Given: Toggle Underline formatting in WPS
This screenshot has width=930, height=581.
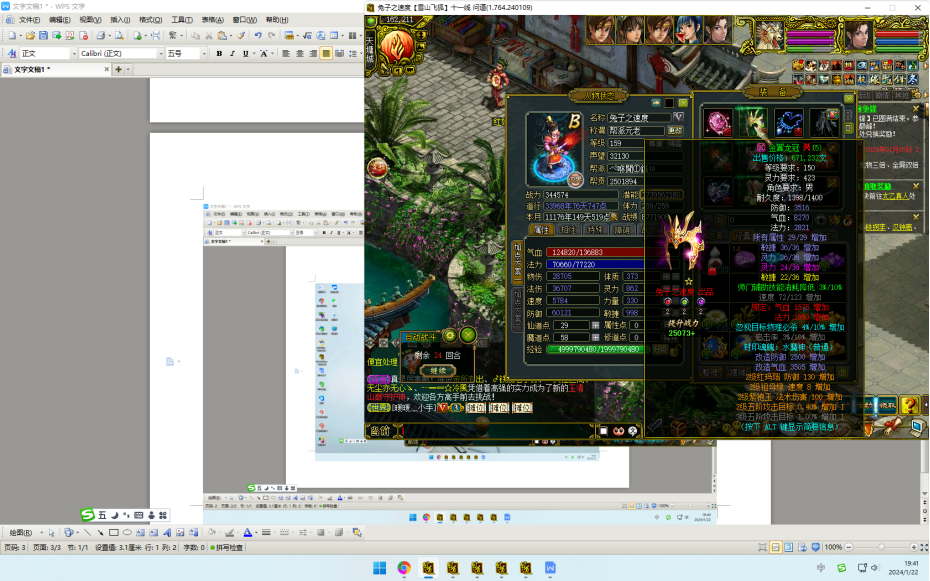Looking at the screenshot, I should (246, 53).
